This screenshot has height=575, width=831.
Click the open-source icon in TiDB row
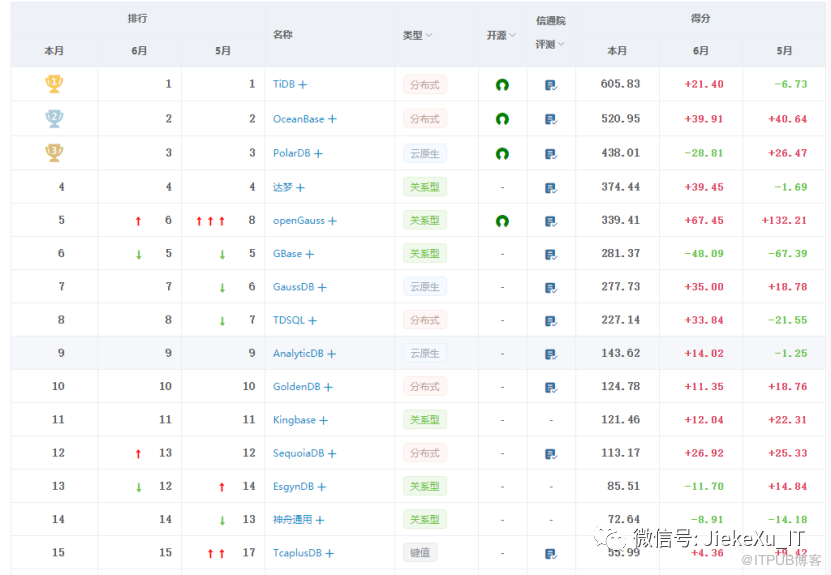pos(502,84)
